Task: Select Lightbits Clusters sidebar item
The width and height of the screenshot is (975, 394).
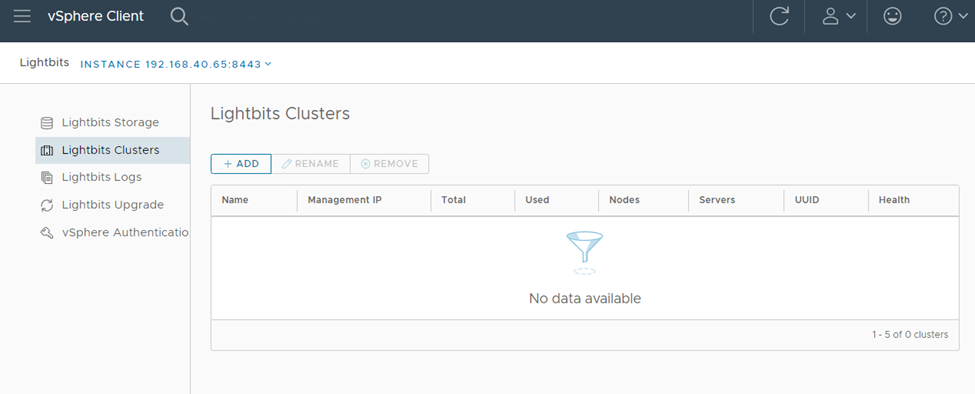Action: [x=113, y=150]
